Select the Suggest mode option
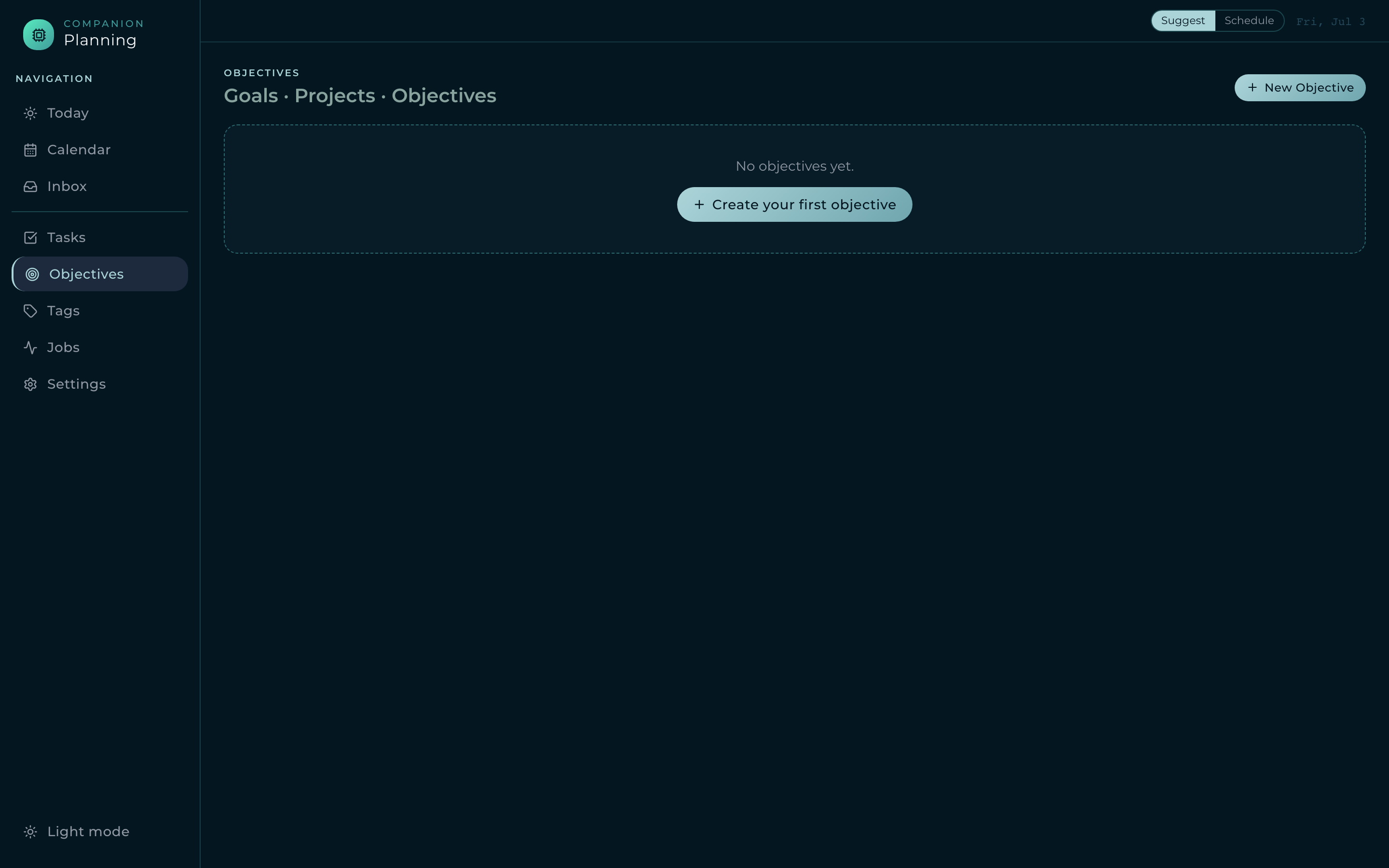Image resolution: width=1389 pixels, height=868 pixels. (1183, 21)
